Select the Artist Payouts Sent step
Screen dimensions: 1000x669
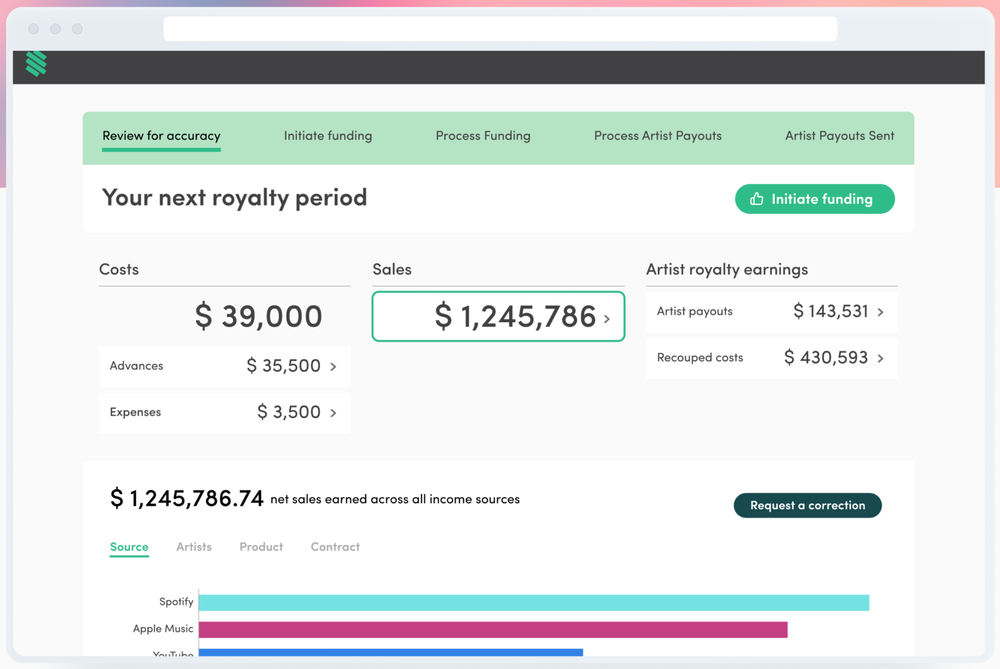[x=839, y=136]
